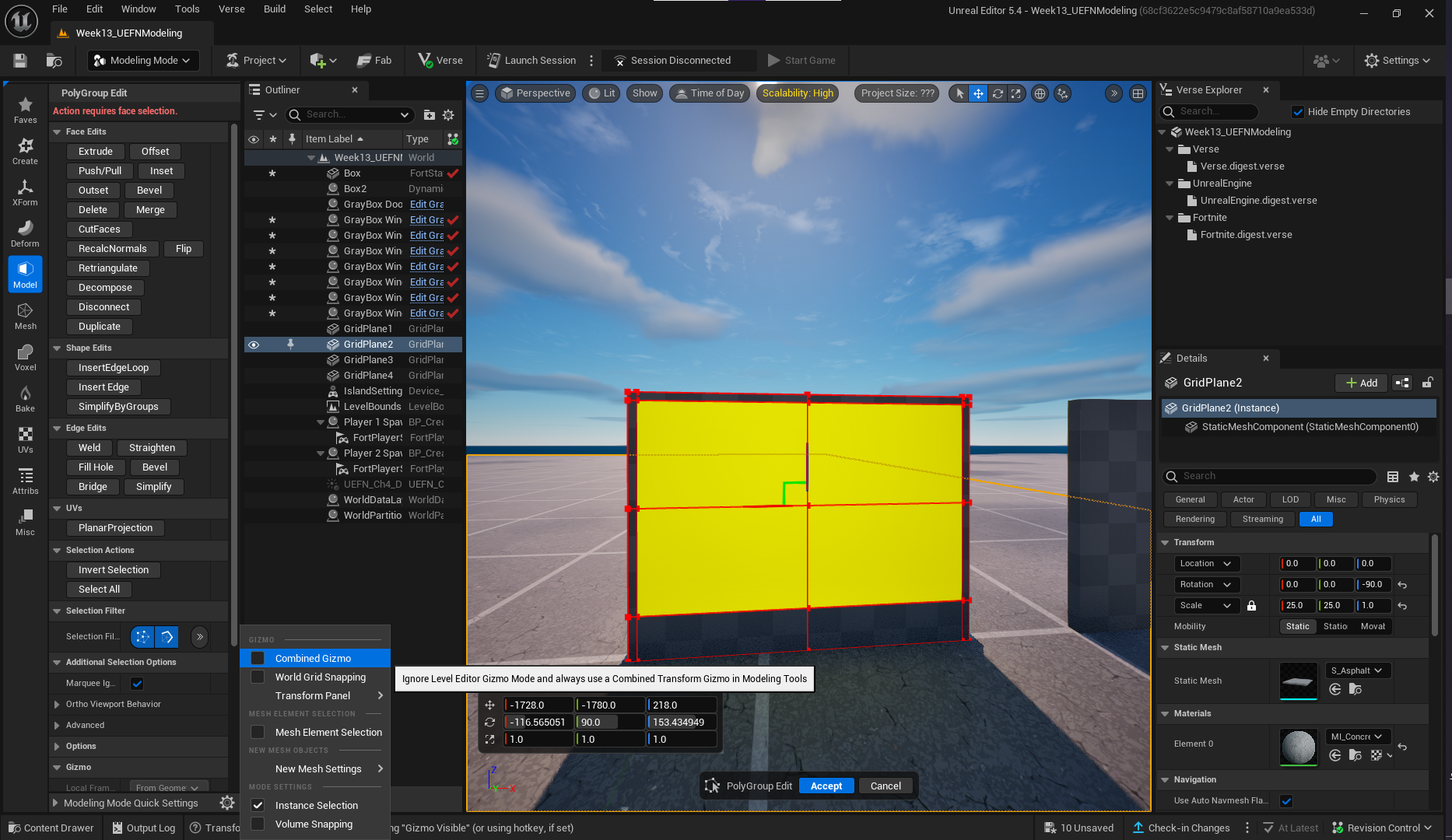
Task: Lock the scale ratio padlock
Action: [1251, 605]
